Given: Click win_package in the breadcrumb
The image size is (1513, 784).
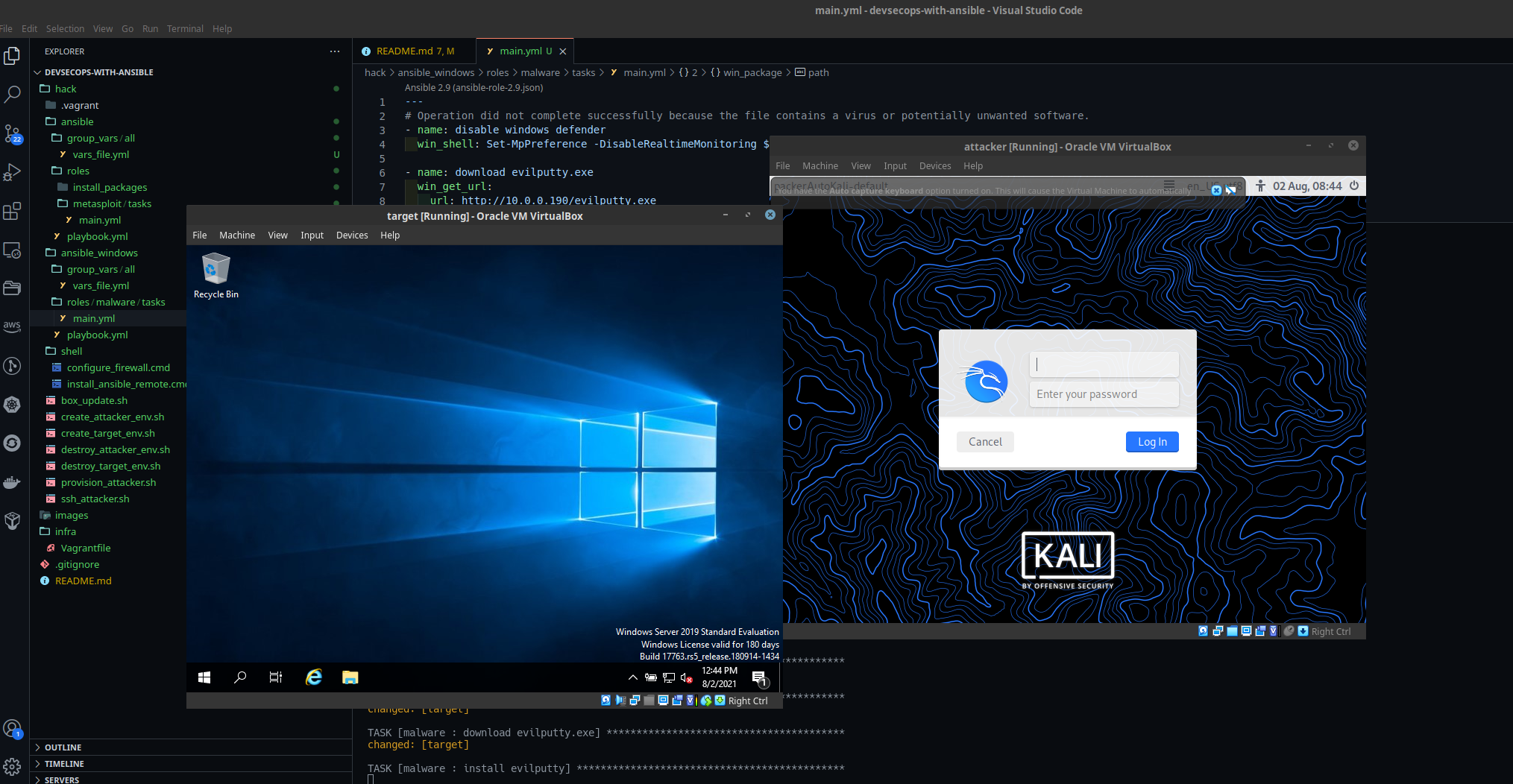Looking at the screenshot, I should 752,72.
